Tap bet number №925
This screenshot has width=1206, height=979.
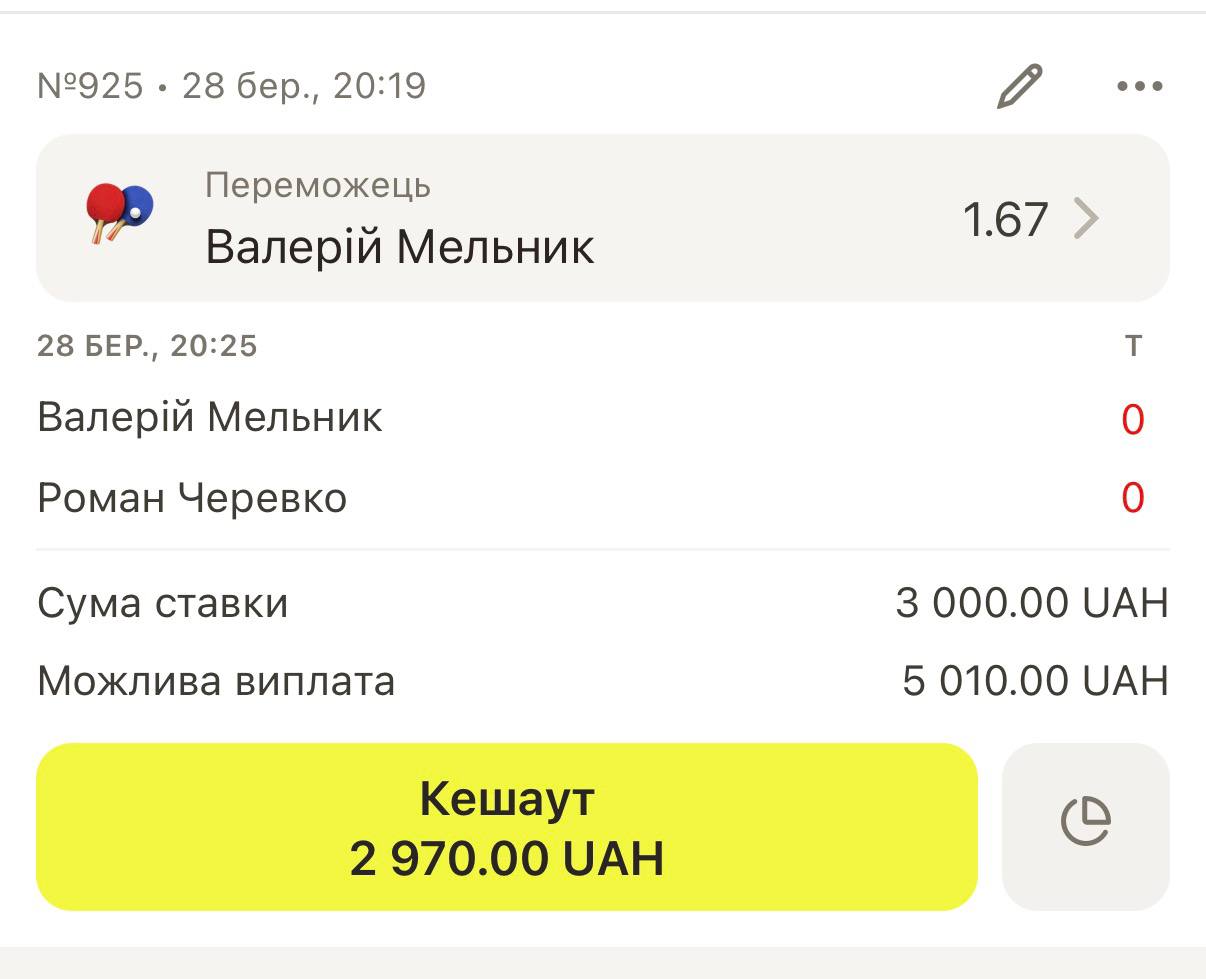90,86
